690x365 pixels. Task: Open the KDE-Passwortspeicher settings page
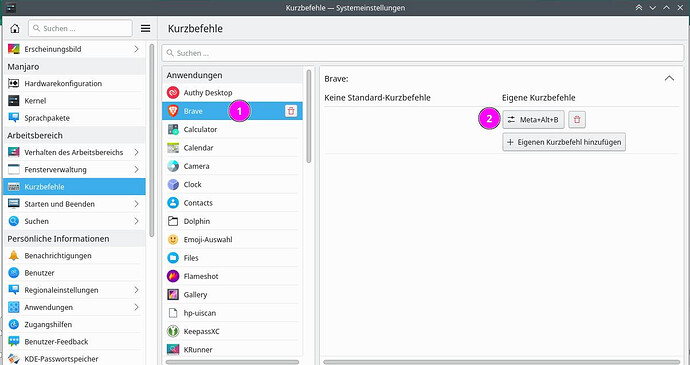pos(74,359)
